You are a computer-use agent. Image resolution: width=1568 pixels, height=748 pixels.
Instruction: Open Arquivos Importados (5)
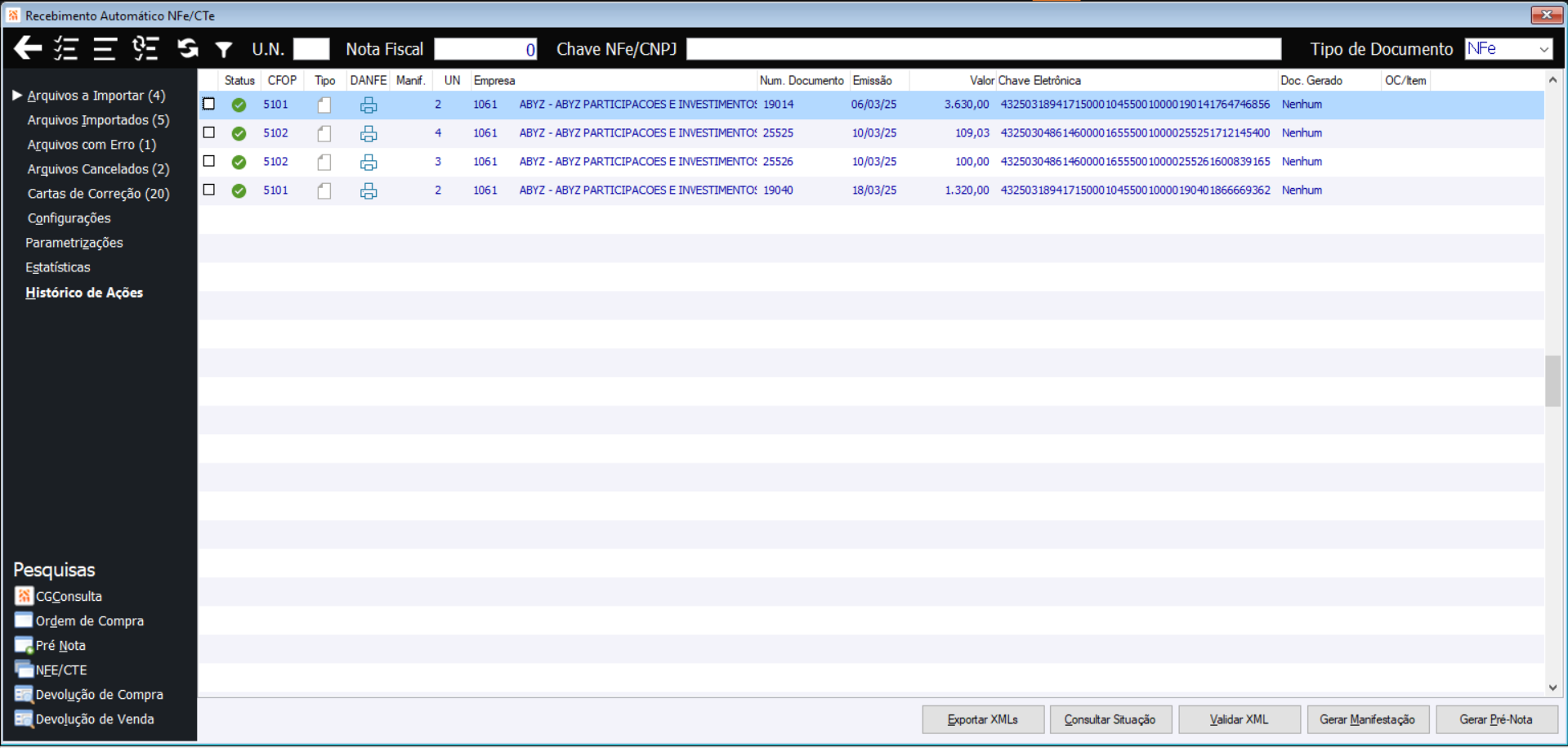pyautogui.click(x=98, y=120)
